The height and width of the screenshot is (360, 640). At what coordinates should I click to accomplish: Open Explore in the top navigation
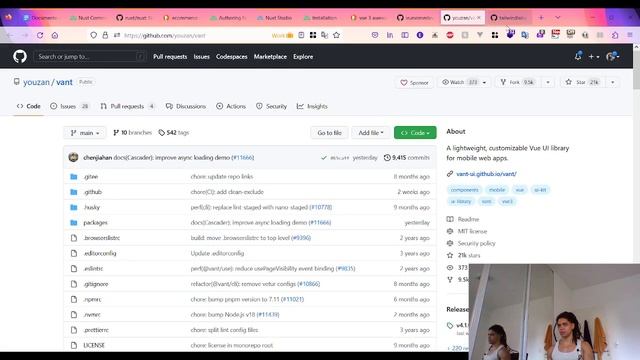303,57
